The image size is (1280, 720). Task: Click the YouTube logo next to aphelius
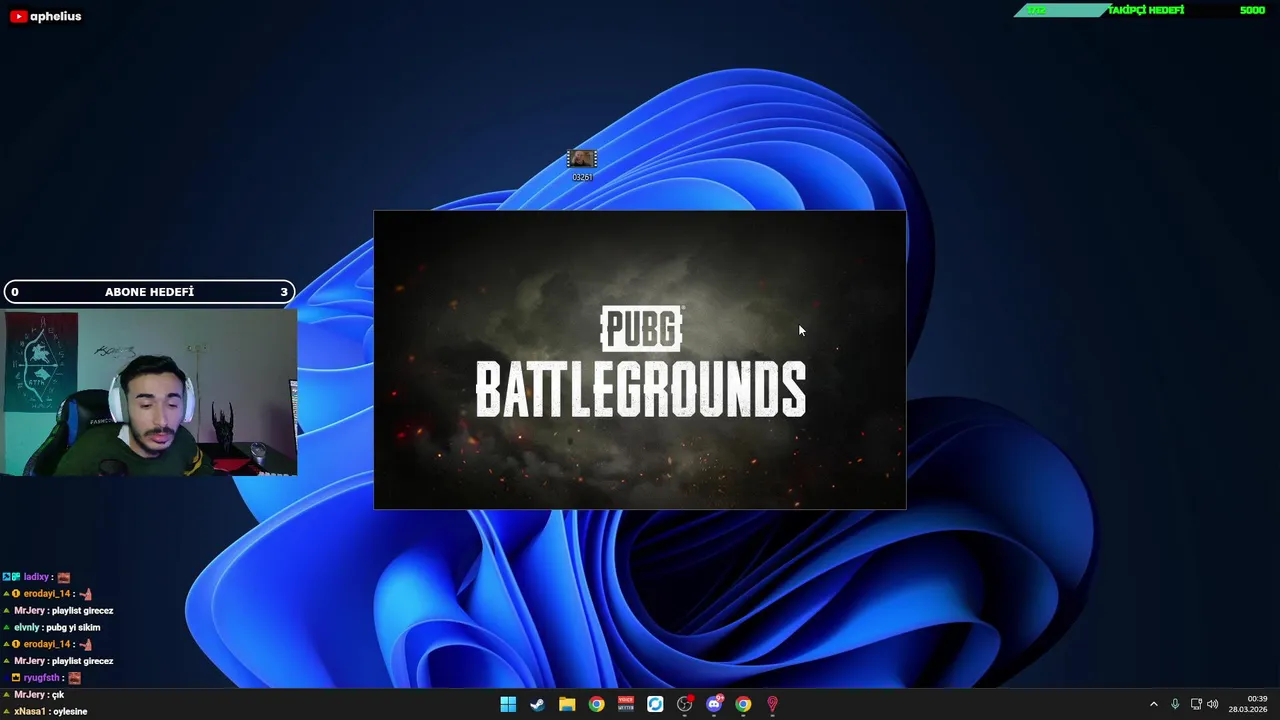point(18,16)
